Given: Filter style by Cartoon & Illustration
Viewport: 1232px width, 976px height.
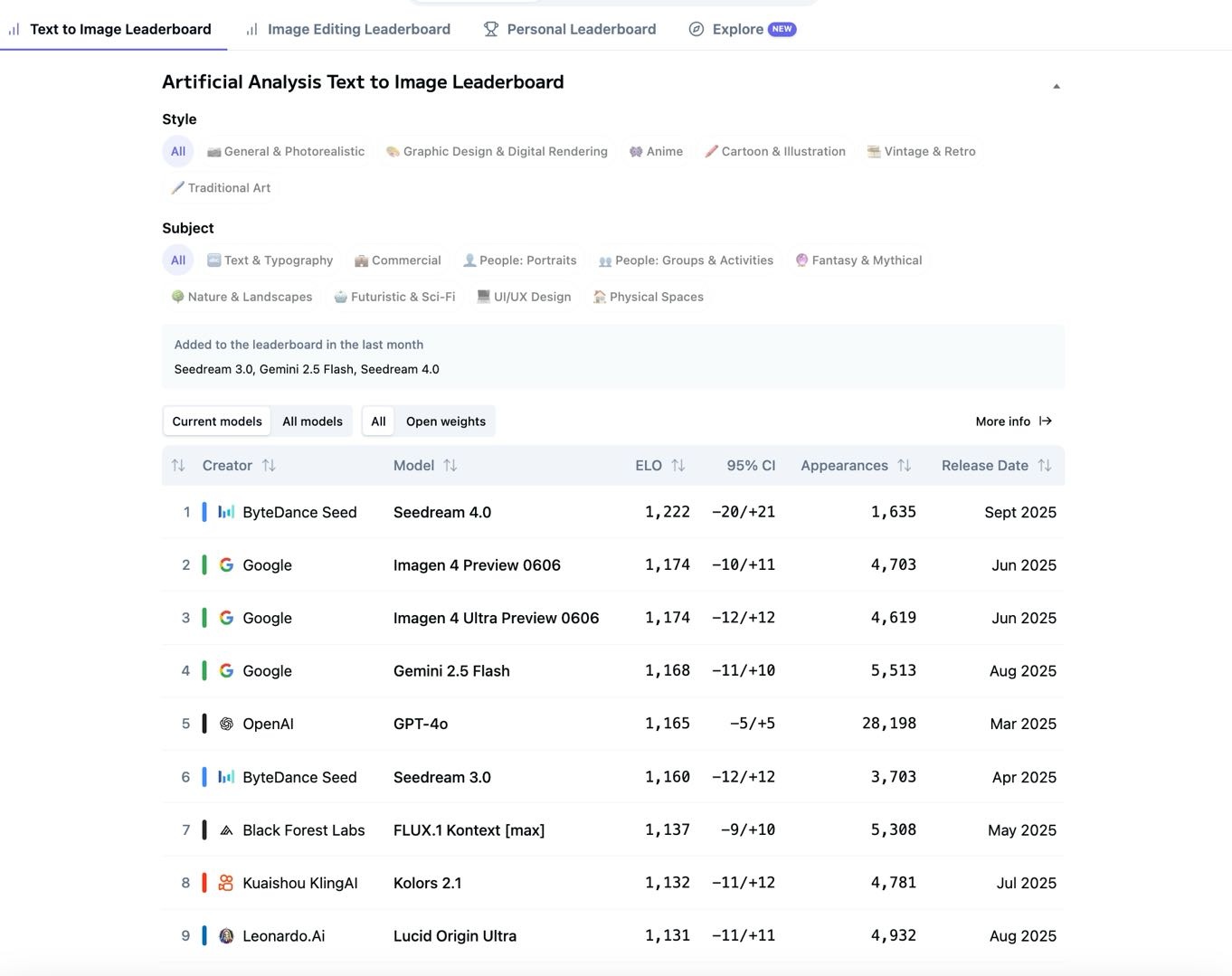Looking at the screenshot, I should 775,151.
